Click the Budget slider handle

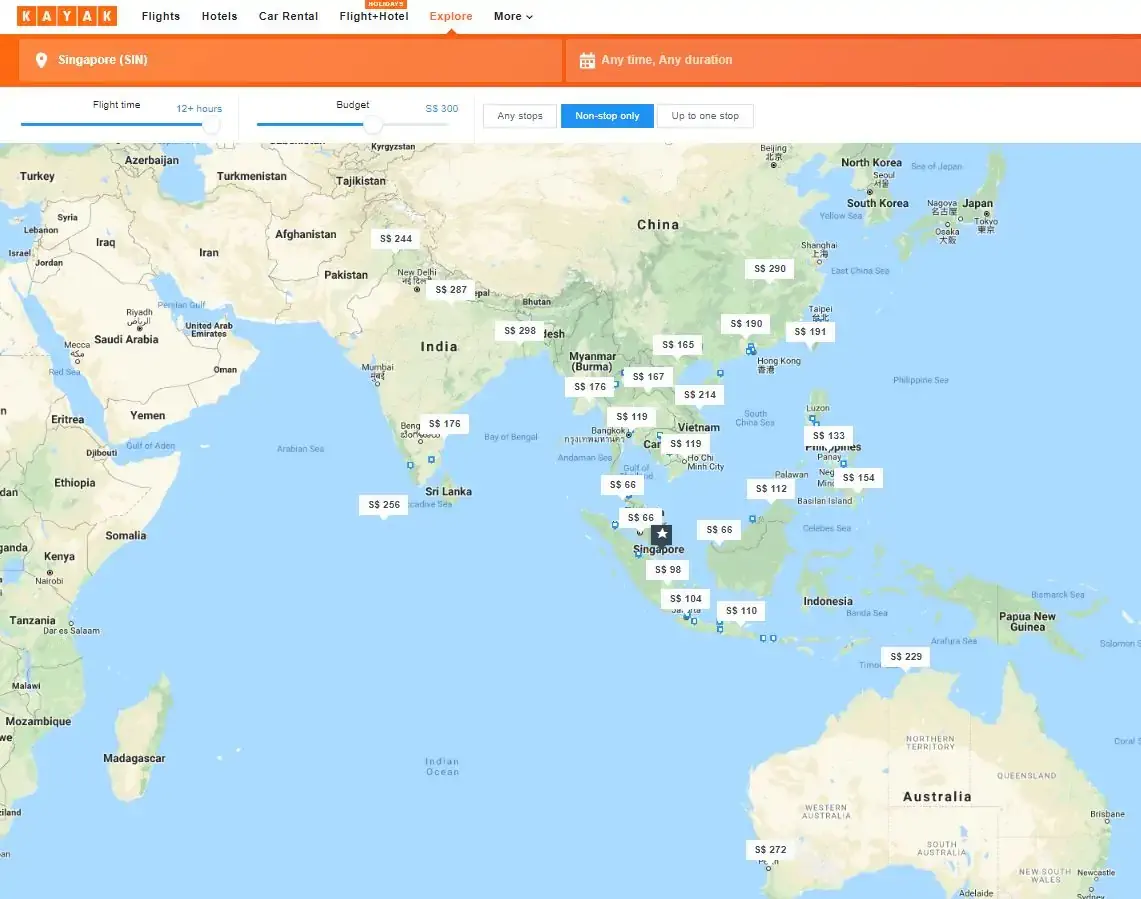373,124
